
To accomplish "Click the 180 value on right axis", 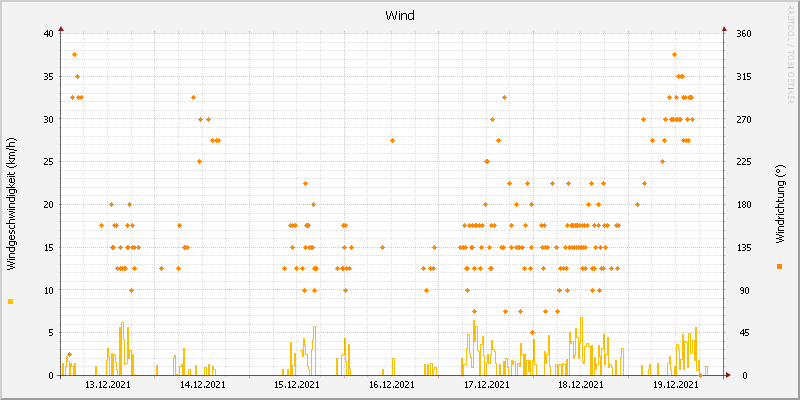I will coord(744,205).
